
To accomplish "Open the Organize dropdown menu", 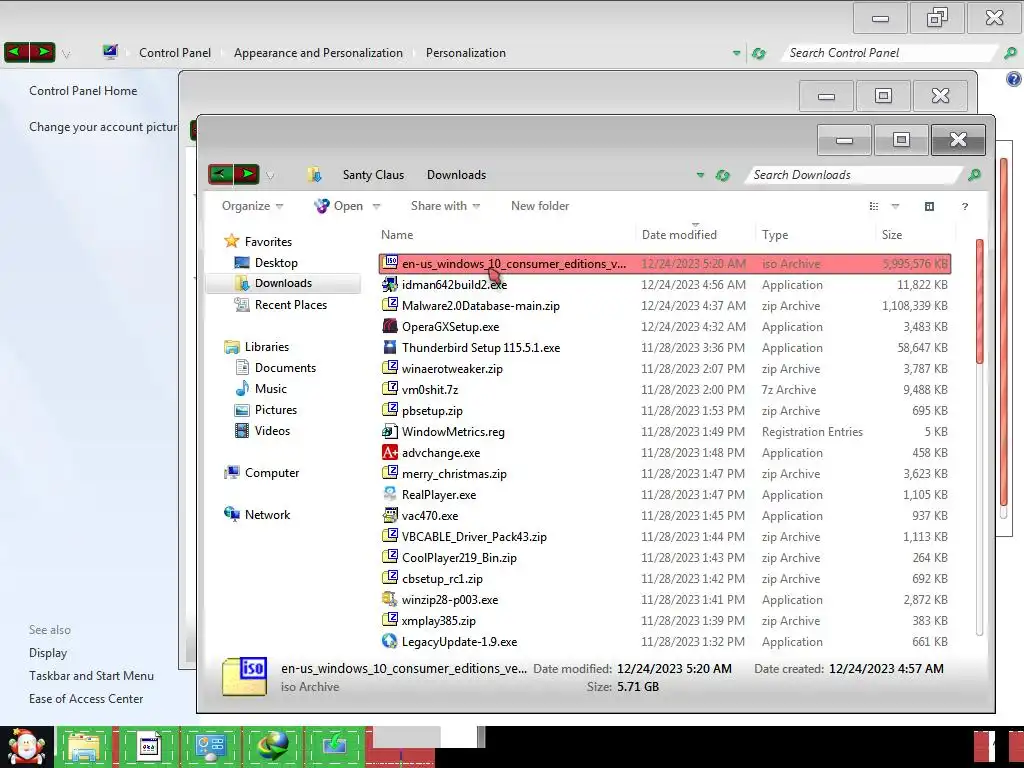I will 252,206.
